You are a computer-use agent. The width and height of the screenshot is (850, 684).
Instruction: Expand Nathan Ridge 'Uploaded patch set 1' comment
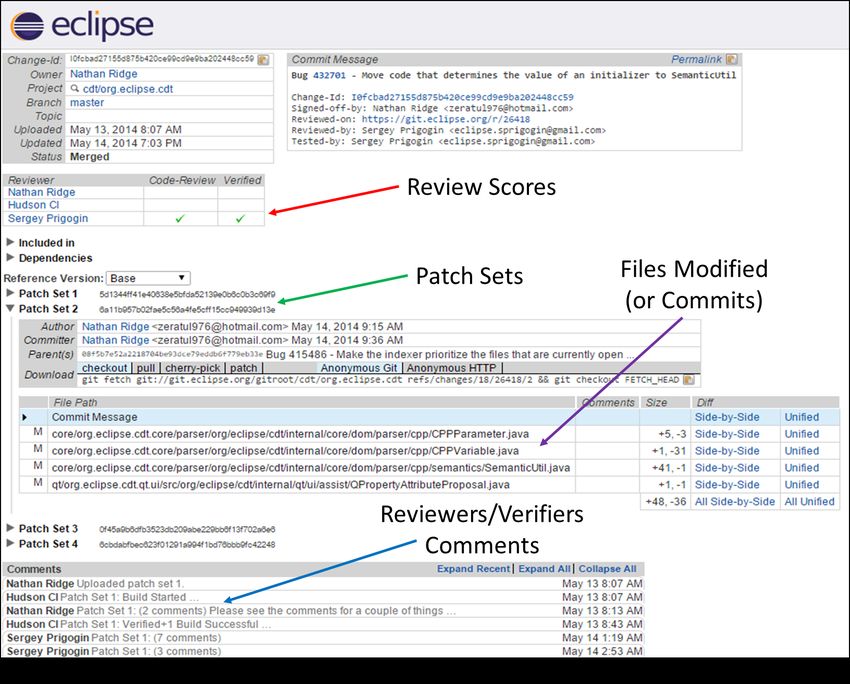324,584
